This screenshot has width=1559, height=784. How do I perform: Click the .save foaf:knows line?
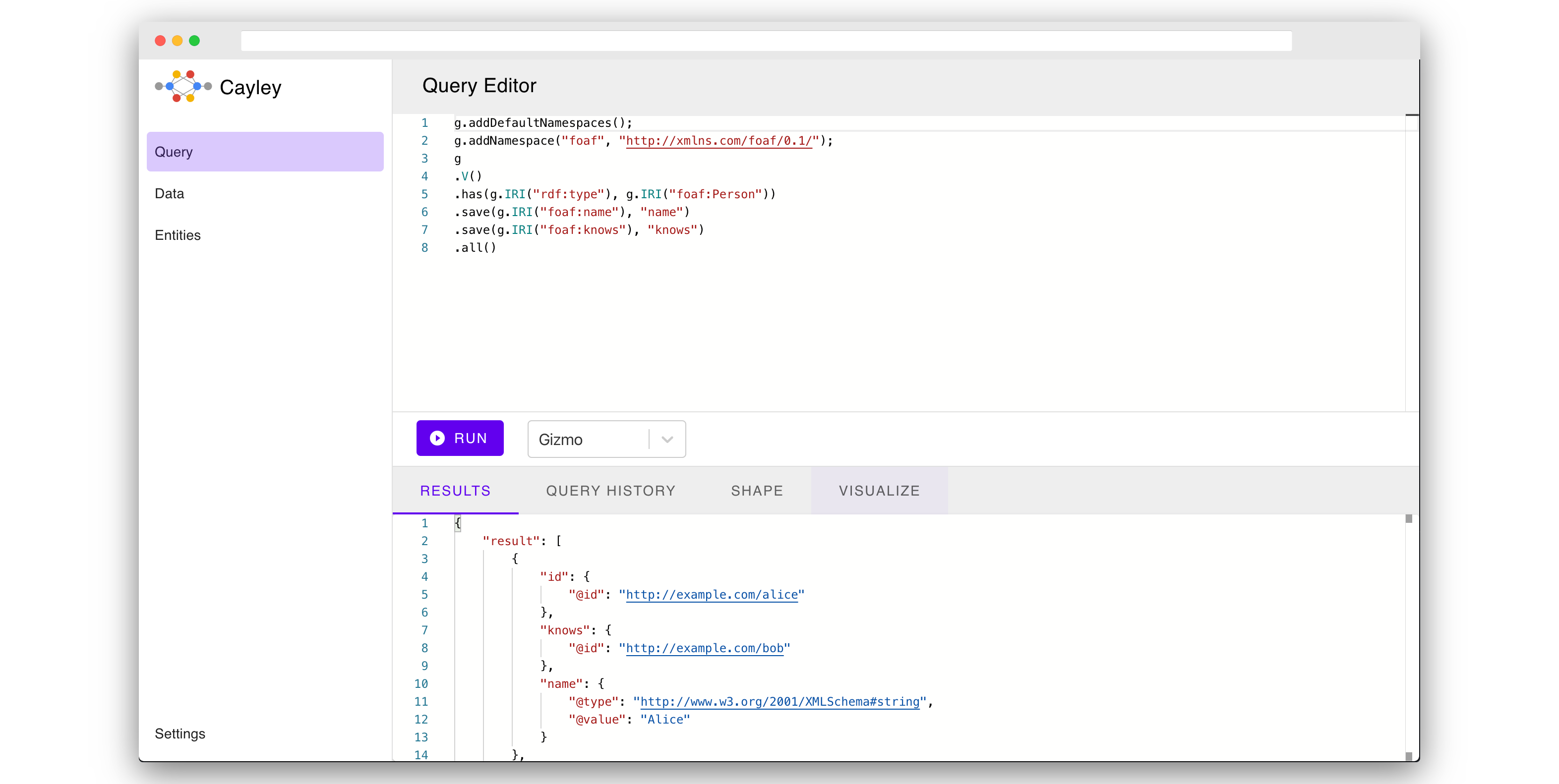[579, 230]
